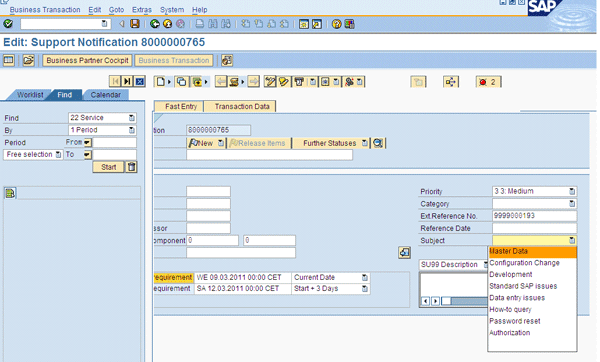
Task: Click the Start search button
Action: (x=109, y=167)
